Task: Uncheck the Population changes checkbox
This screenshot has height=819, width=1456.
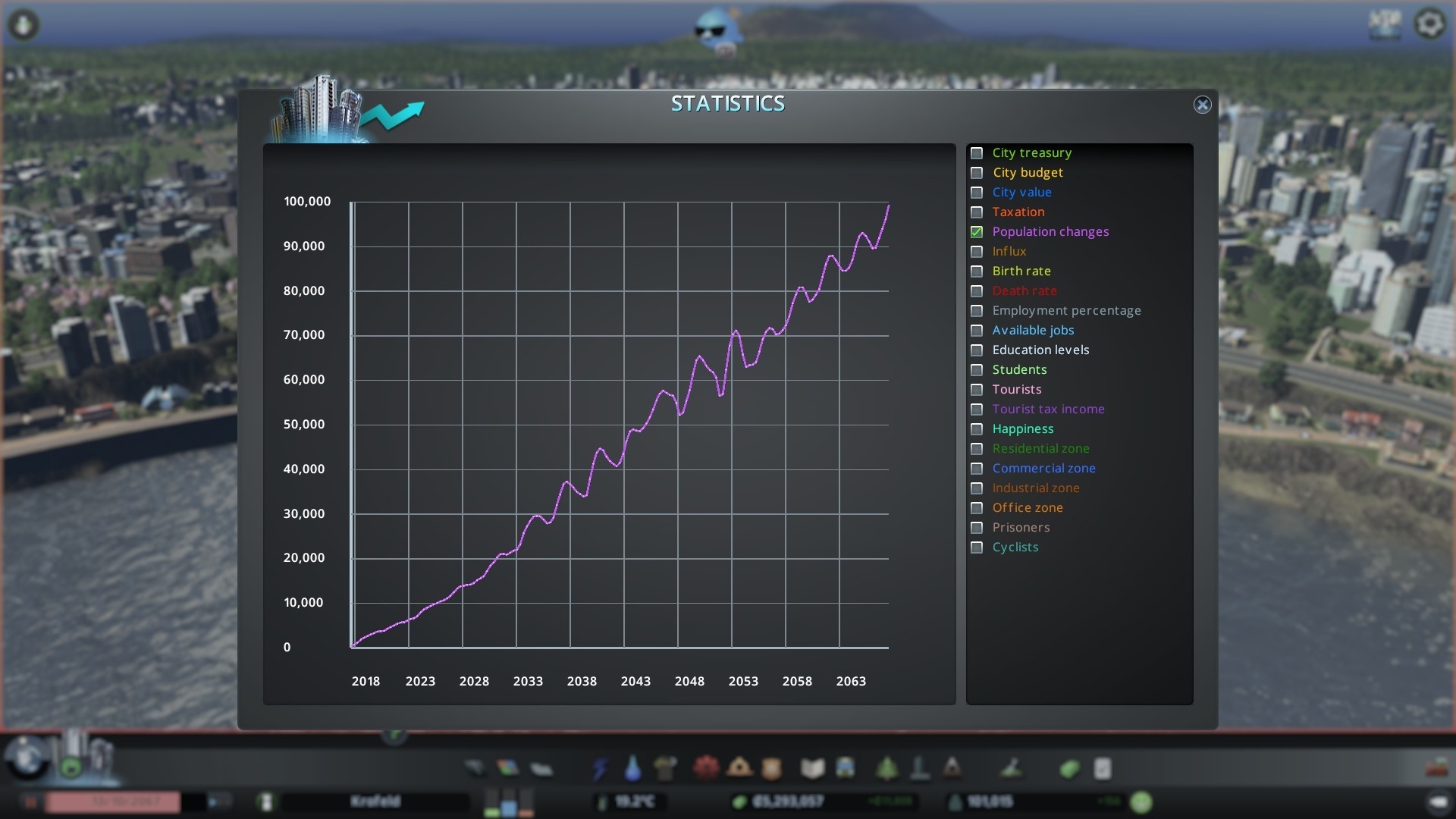Action: coord(977,232)
